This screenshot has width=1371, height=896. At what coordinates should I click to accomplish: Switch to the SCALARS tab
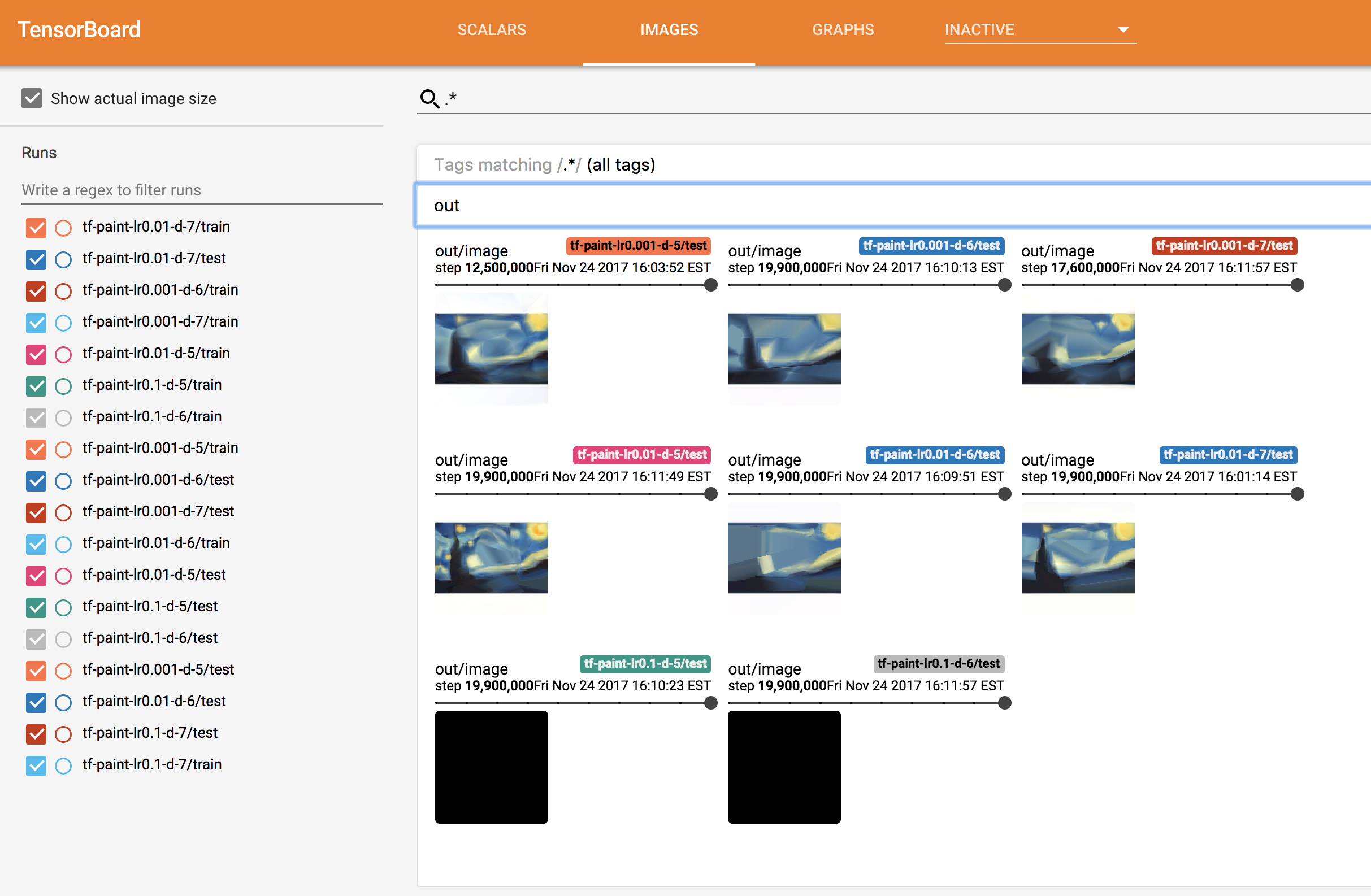pos(491,30)
